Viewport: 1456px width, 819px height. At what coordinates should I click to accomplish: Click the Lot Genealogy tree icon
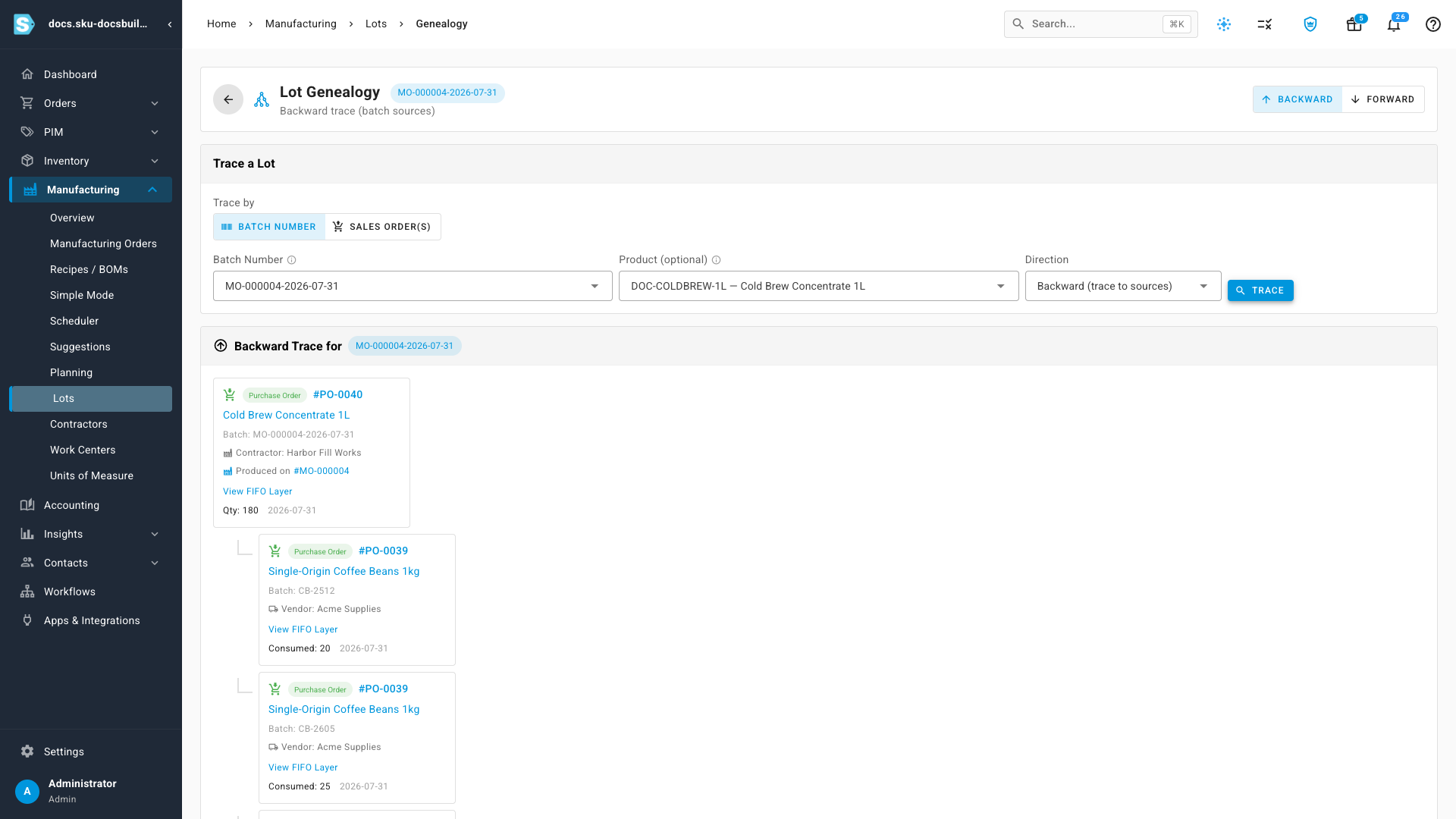[262, 99]
